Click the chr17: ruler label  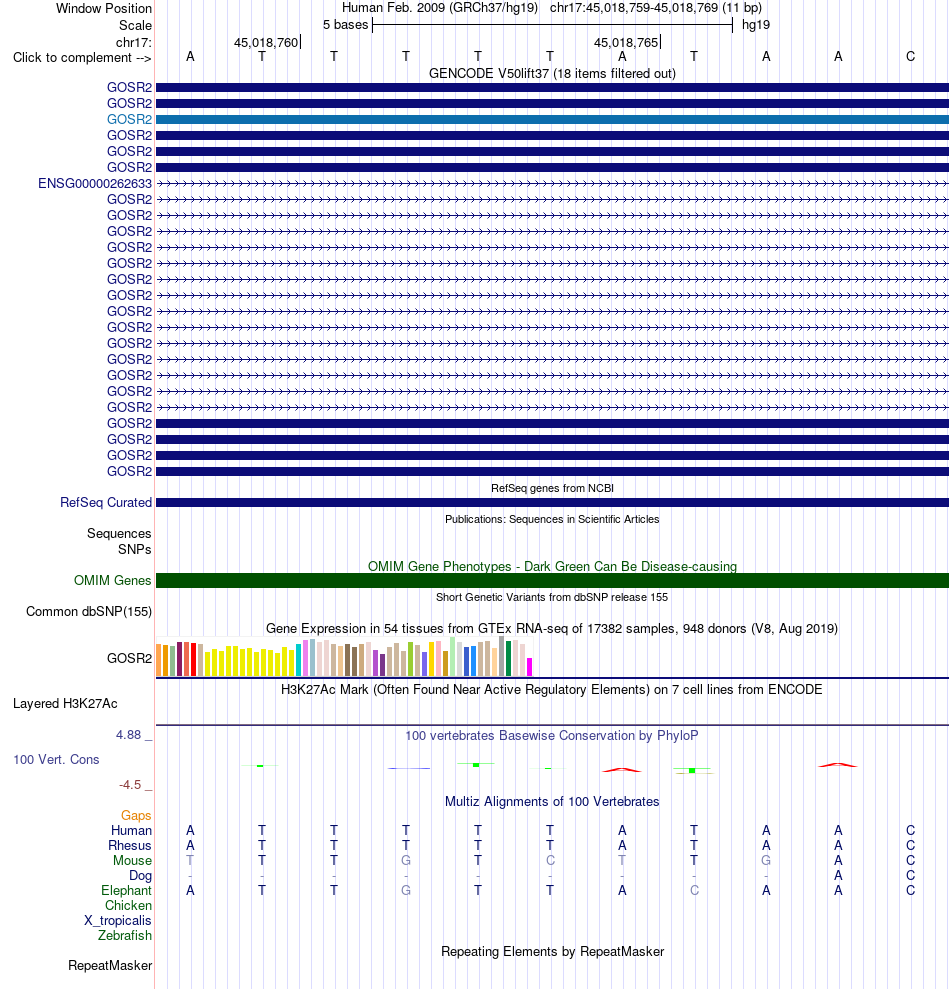[134, 42]
